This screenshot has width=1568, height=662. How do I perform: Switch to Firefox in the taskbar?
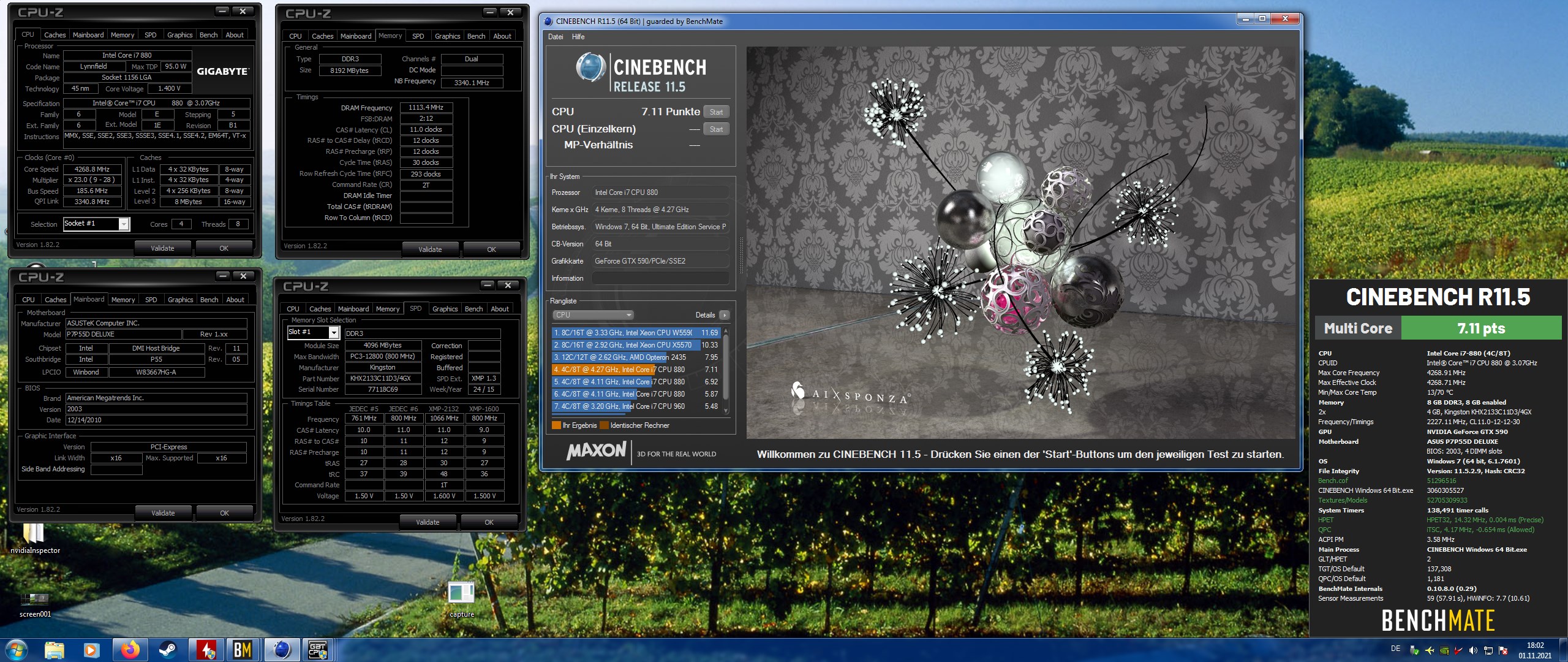pos(130,650)
